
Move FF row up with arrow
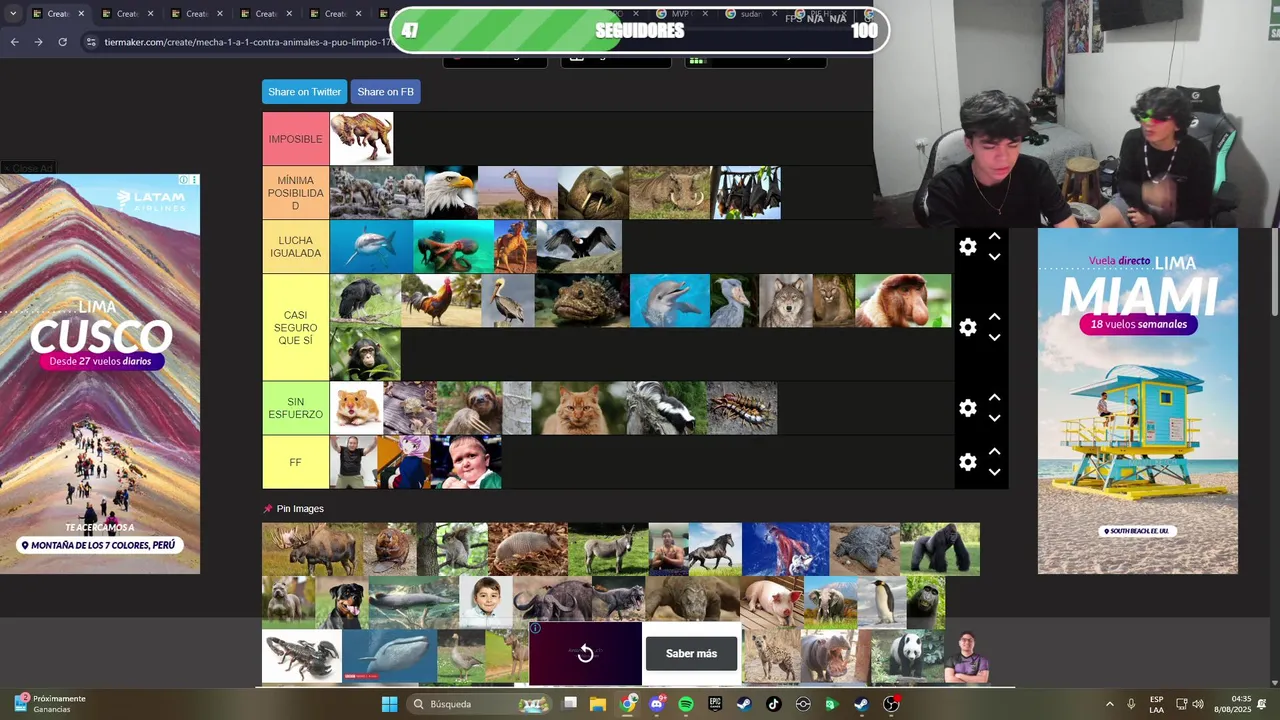coord(994,452)
